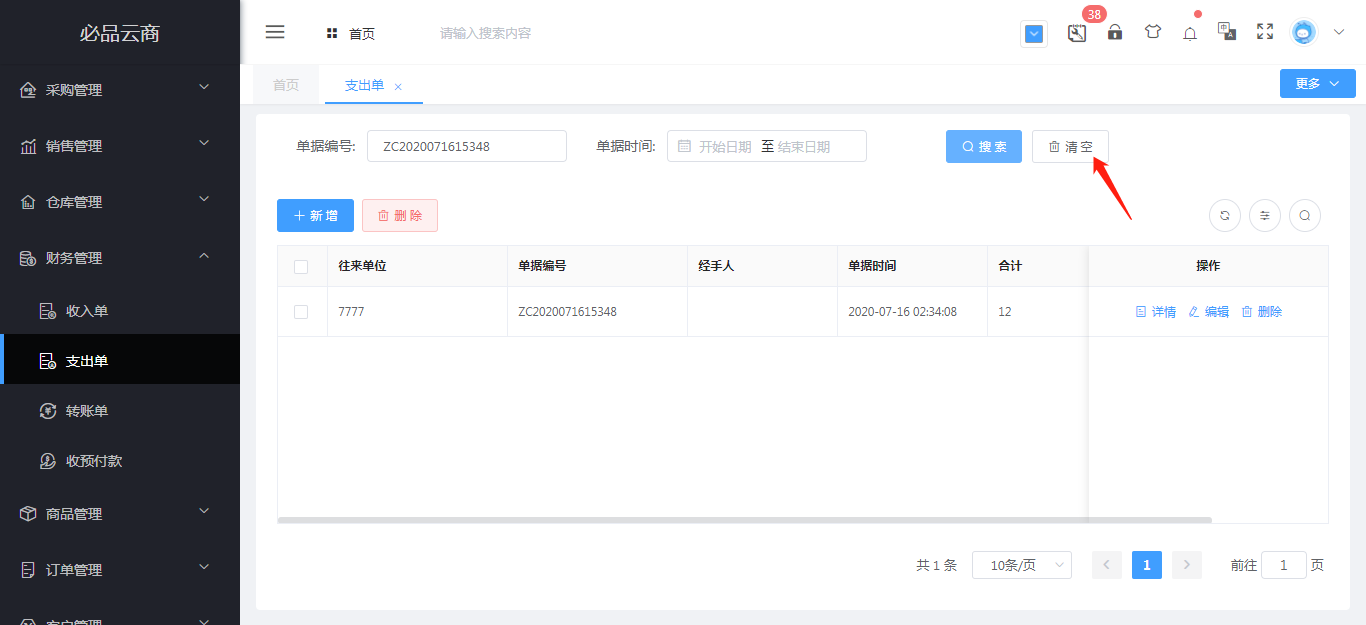Screen dimensions: 1366x625
Task: Open 收入单 in the sidebar
Action: point(120,311)
